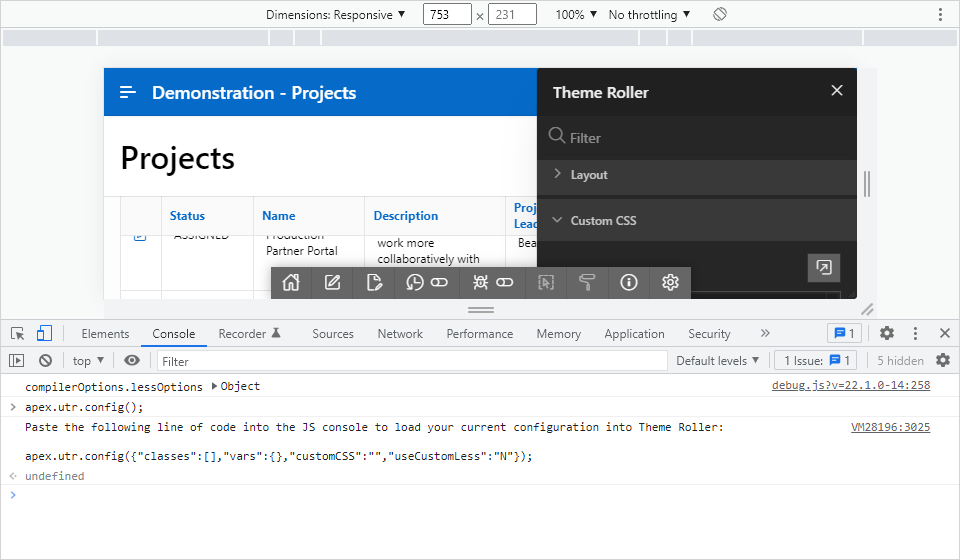Open console settings gear

click(x=943, y=360)
